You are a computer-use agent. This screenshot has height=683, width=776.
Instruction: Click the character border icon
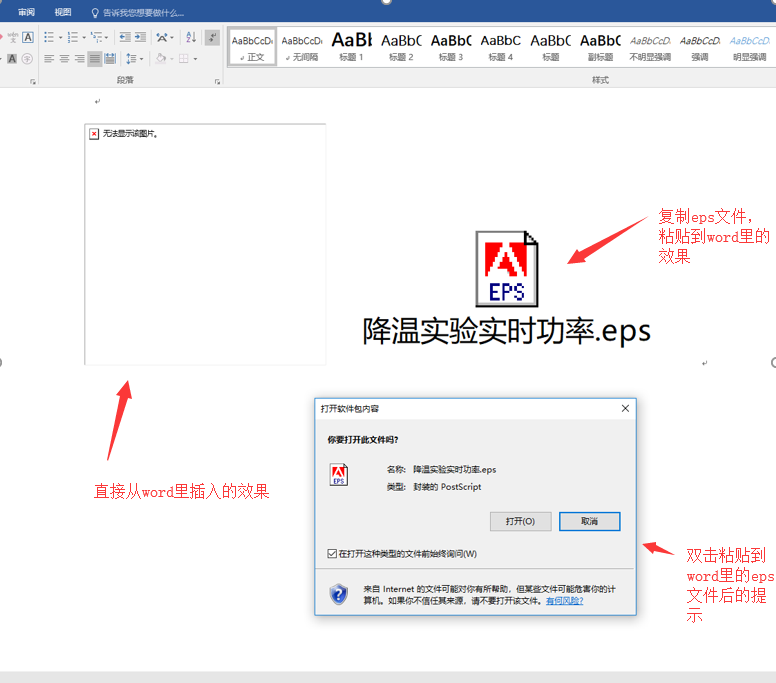coord(28,37)
